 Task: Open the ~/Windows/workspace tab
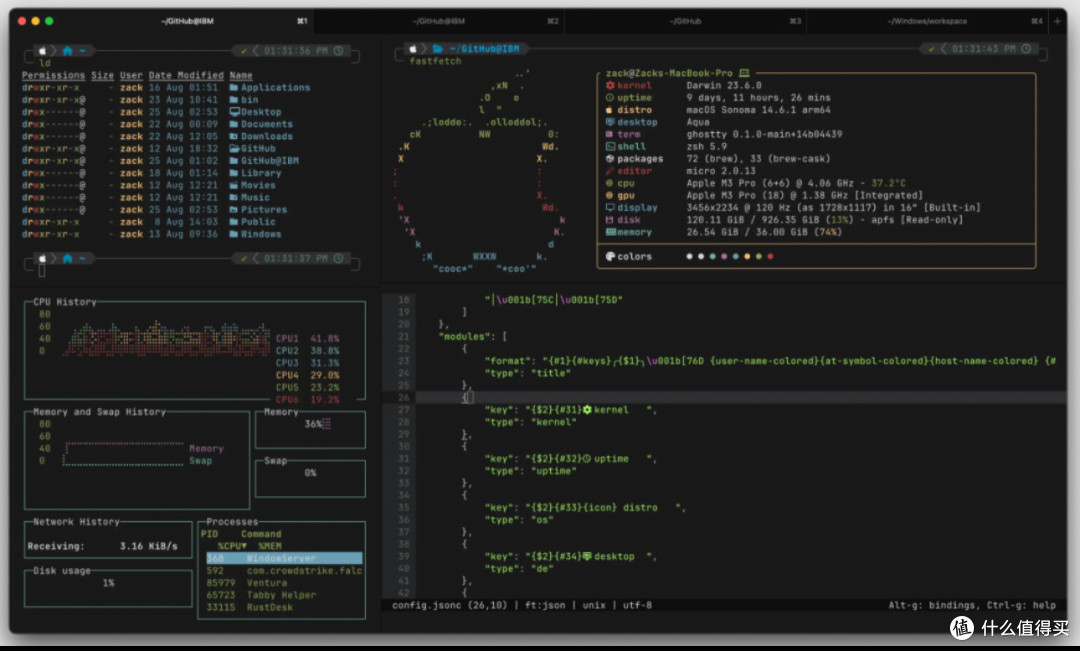click(927, 21)
